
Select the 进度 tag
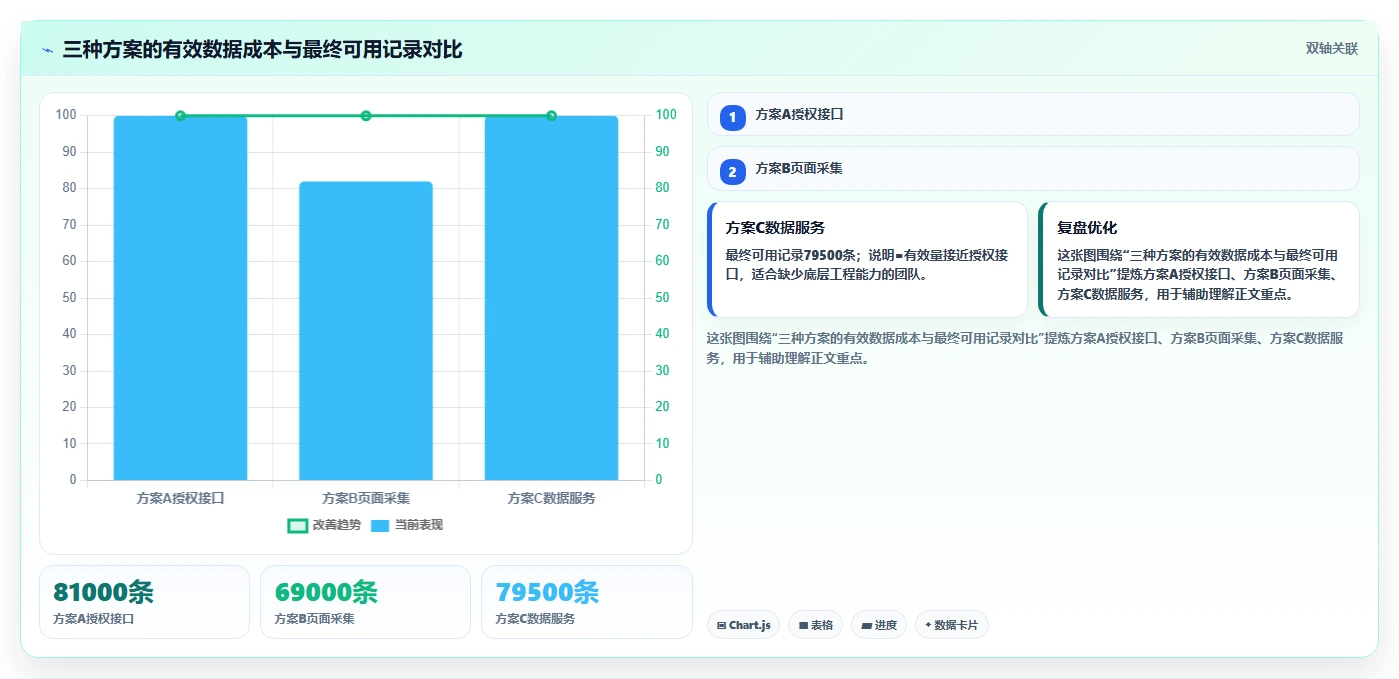(x=879, y=625)
